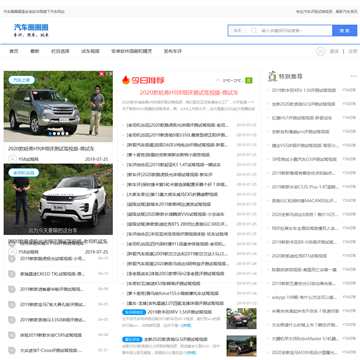
Task: Open ranking item 体验2019款新长安CS95试驾视频
Action: point(50,335)
